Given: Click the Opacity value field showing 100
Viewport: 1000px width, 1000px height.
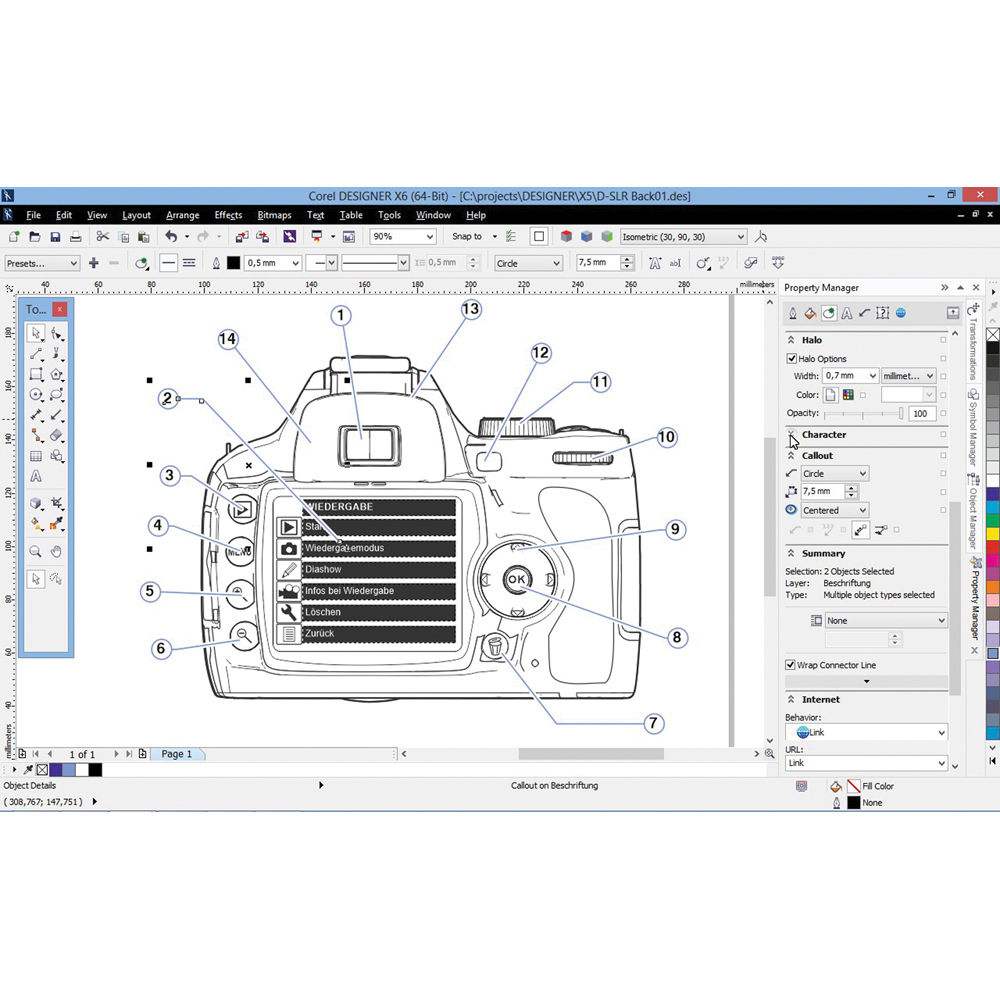Looking at the screenshot, I should (921, 413).
